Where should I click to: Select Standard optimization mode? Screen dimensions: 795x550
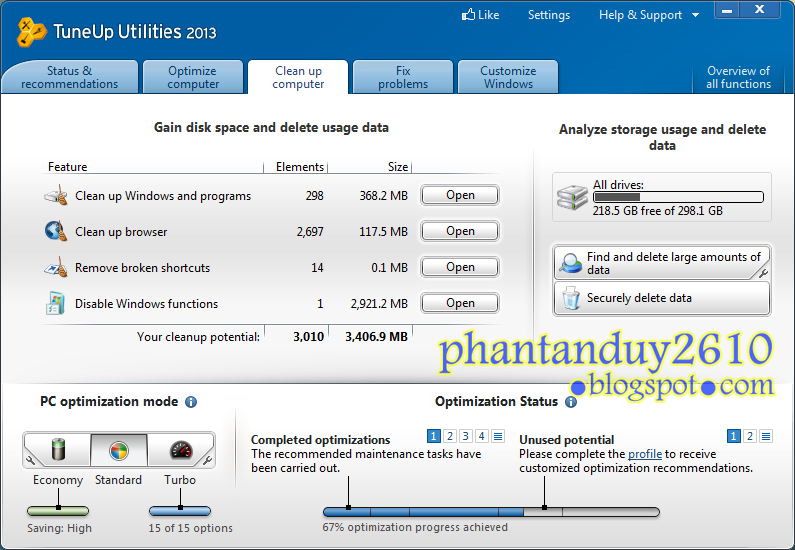(119, 450)
